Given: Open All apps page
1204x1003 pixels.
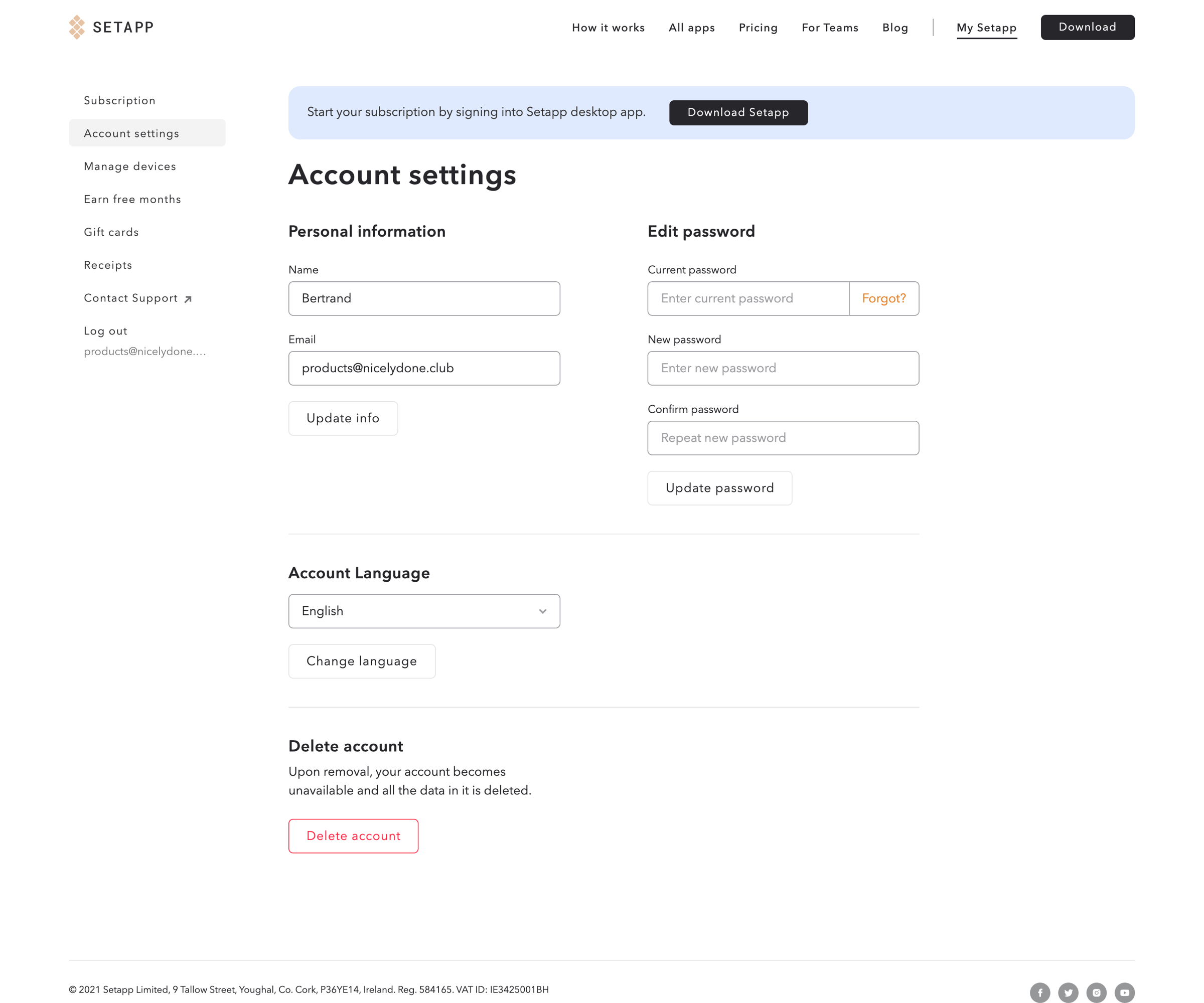Looking at the screenshot, I should click(691, 28).
